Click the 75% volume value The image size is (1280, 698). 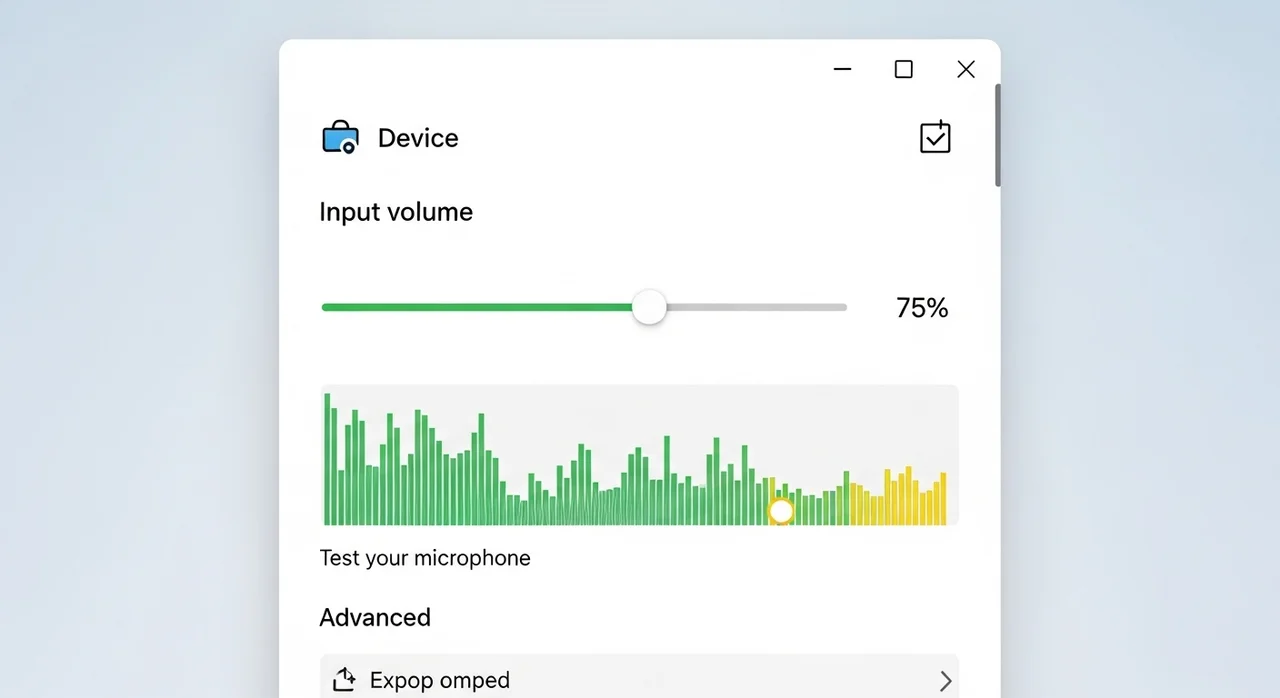[x=921, y=308]
